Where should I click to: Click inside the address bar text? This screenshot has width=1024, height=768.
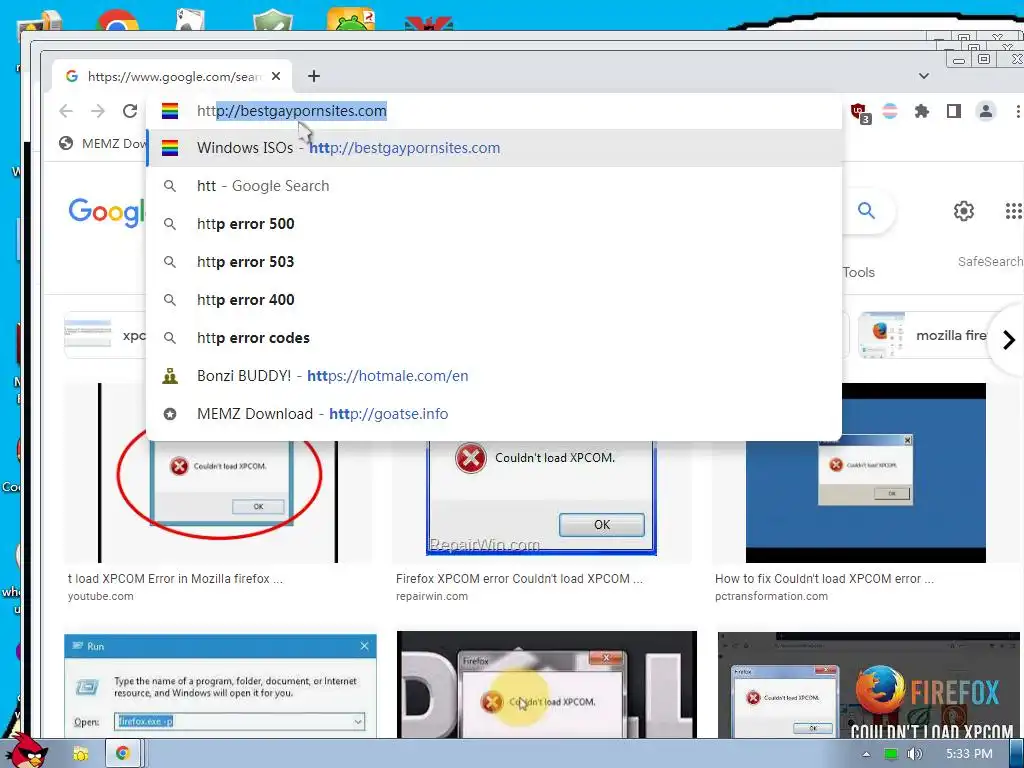(x=292, y=111)
